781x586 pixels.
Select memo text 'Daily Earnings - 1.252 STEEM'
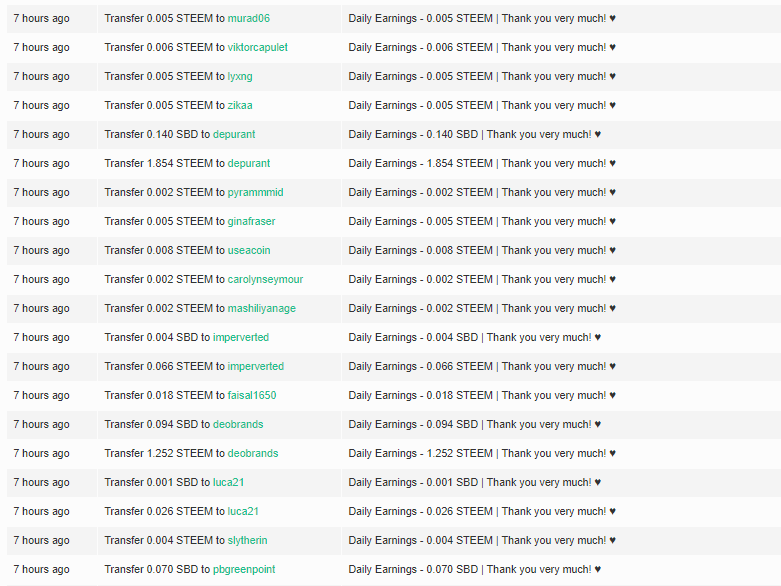pos(420,453)
